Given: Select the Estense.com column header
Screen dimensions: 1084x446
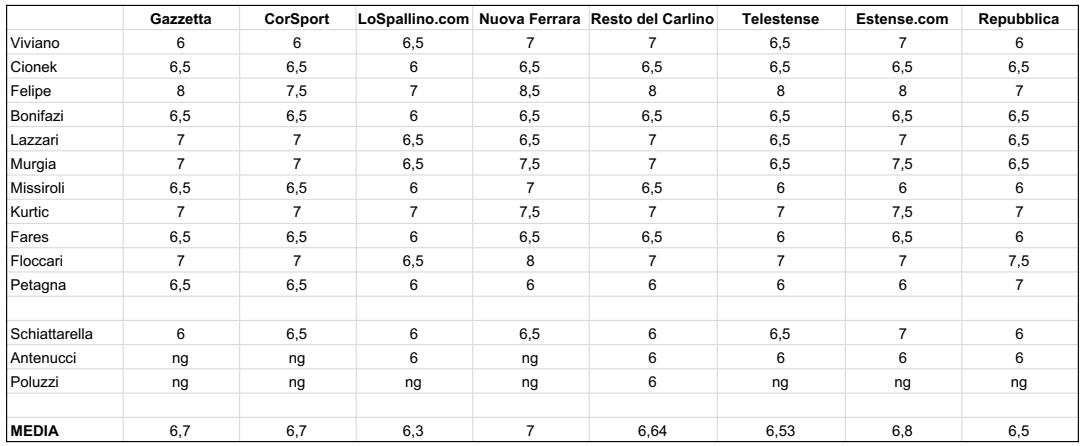Looking at the screenshot, I should tap(902, 19).
